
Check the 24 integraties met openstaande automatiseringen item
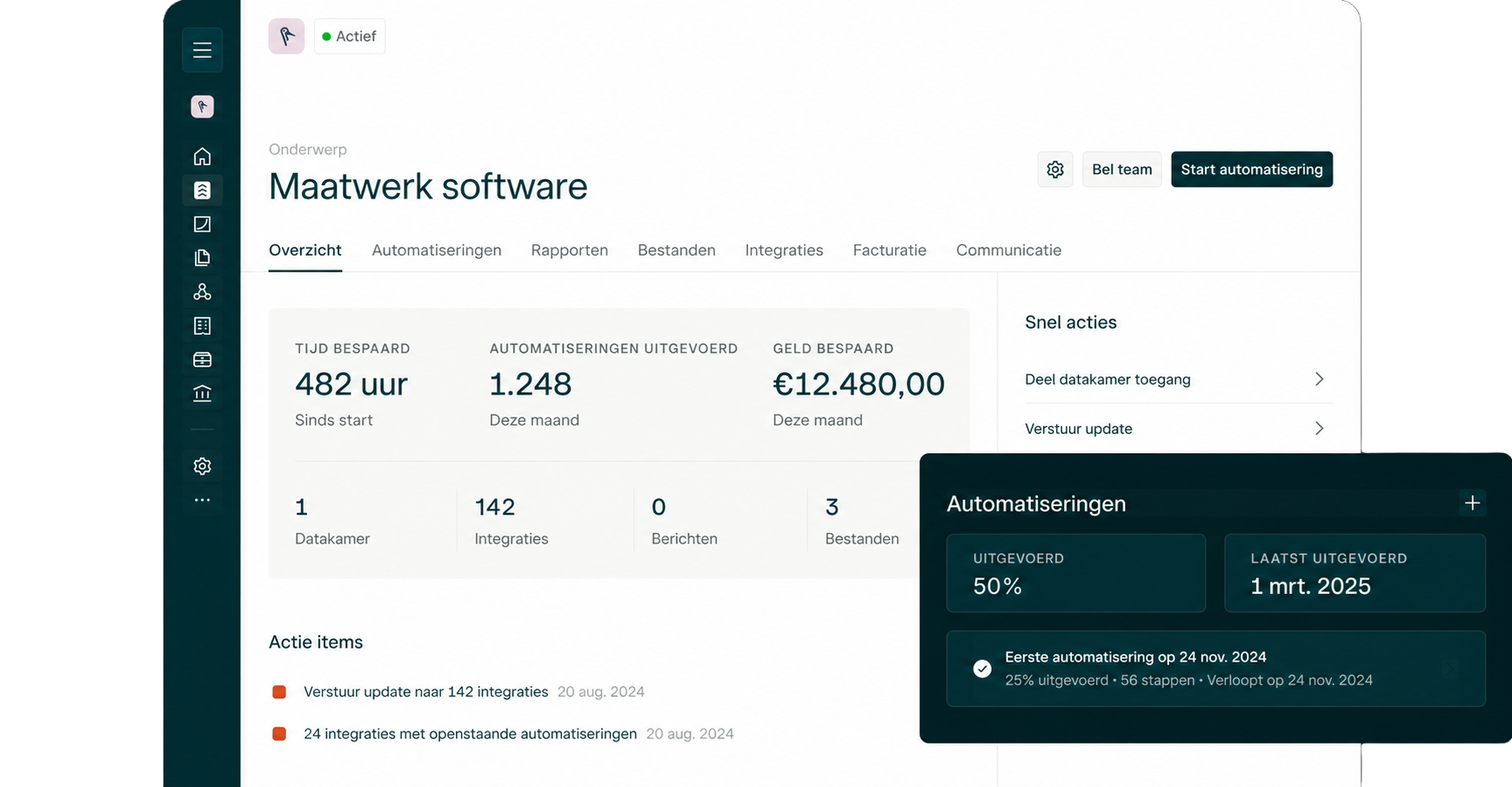(279, 733)
